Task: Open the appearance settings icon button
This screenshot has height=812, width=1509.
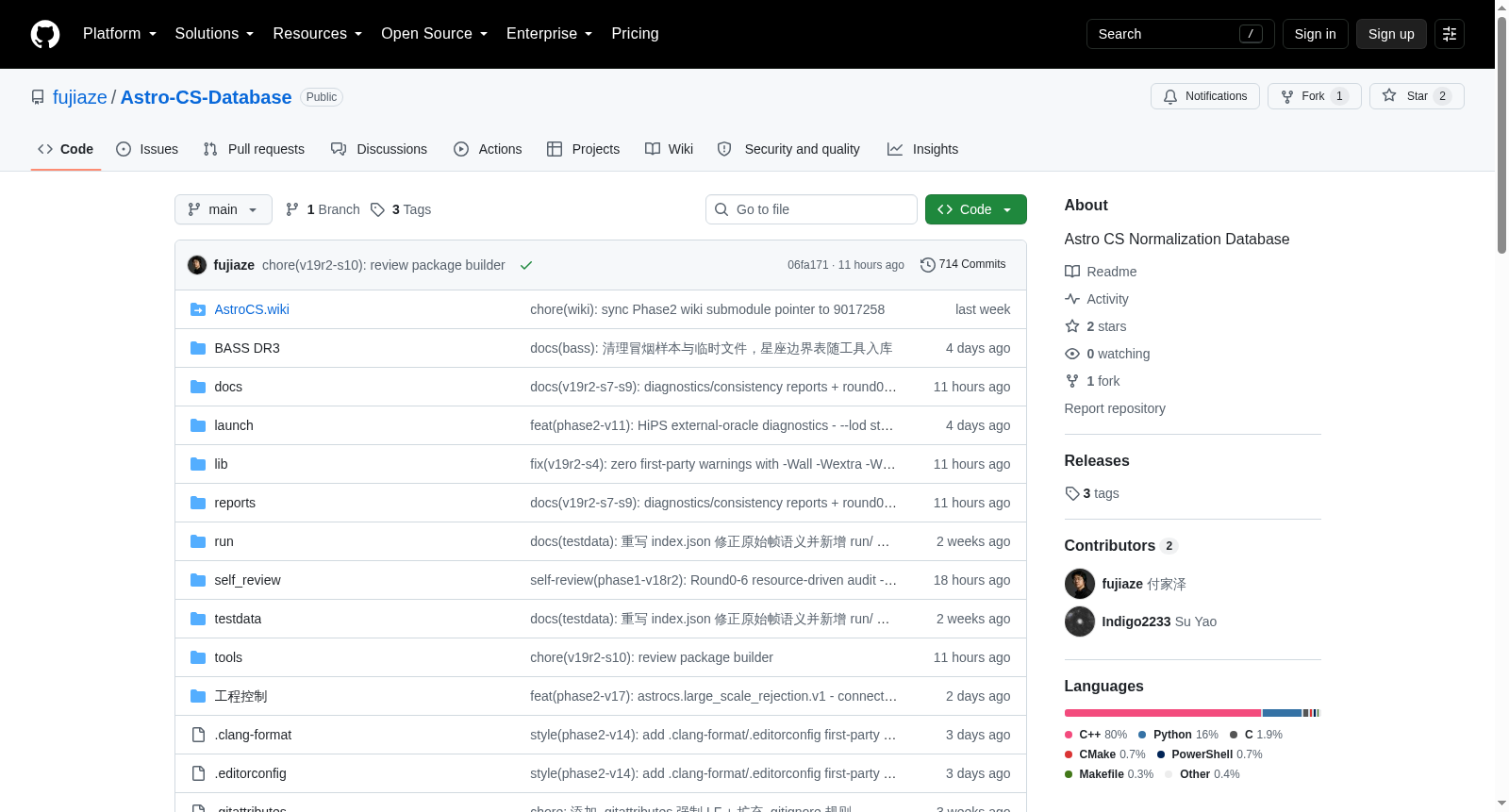Action: point(1450,34)
